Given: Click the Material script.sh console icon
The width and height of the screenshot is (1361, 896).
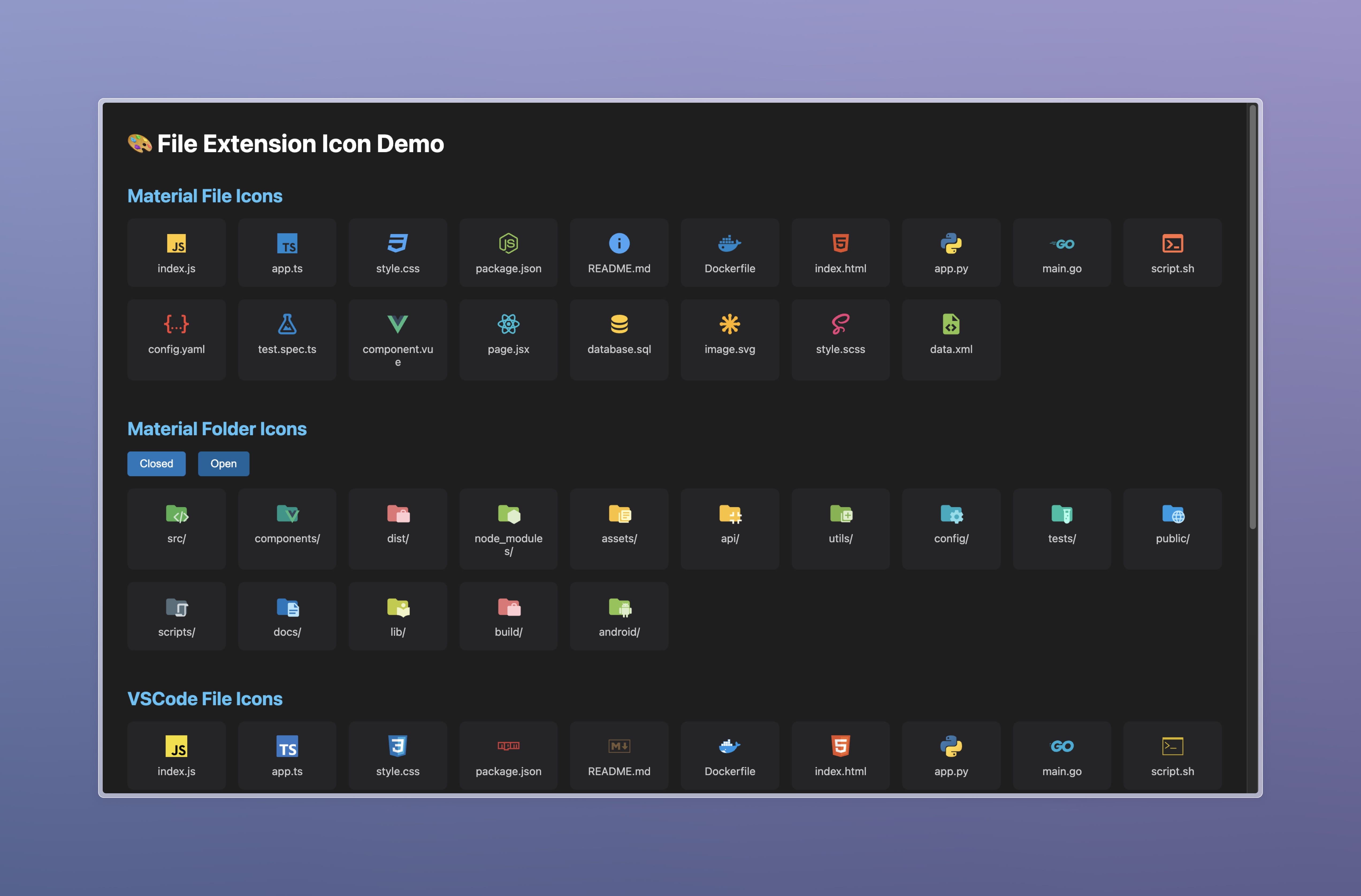Looking at the screenshot, I should tap(1172, 244).
